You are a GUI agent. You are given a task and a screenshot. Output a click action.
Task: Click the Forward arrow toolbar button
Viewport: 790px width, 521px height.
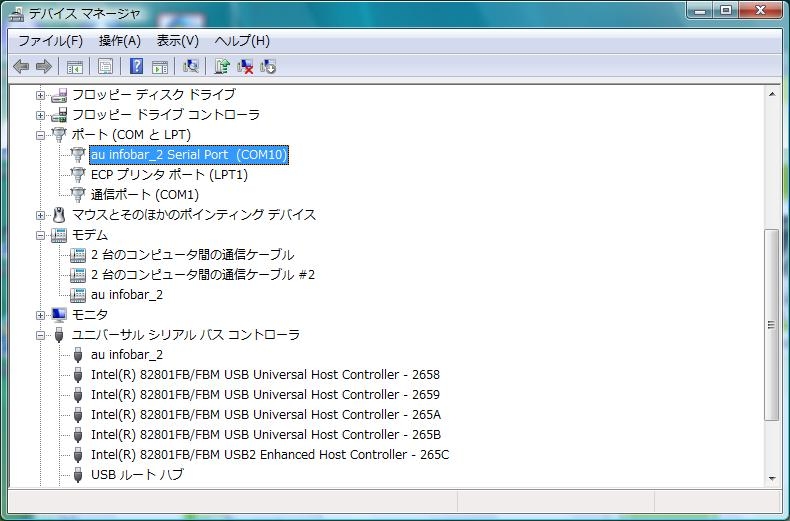[x=44, y=67]
